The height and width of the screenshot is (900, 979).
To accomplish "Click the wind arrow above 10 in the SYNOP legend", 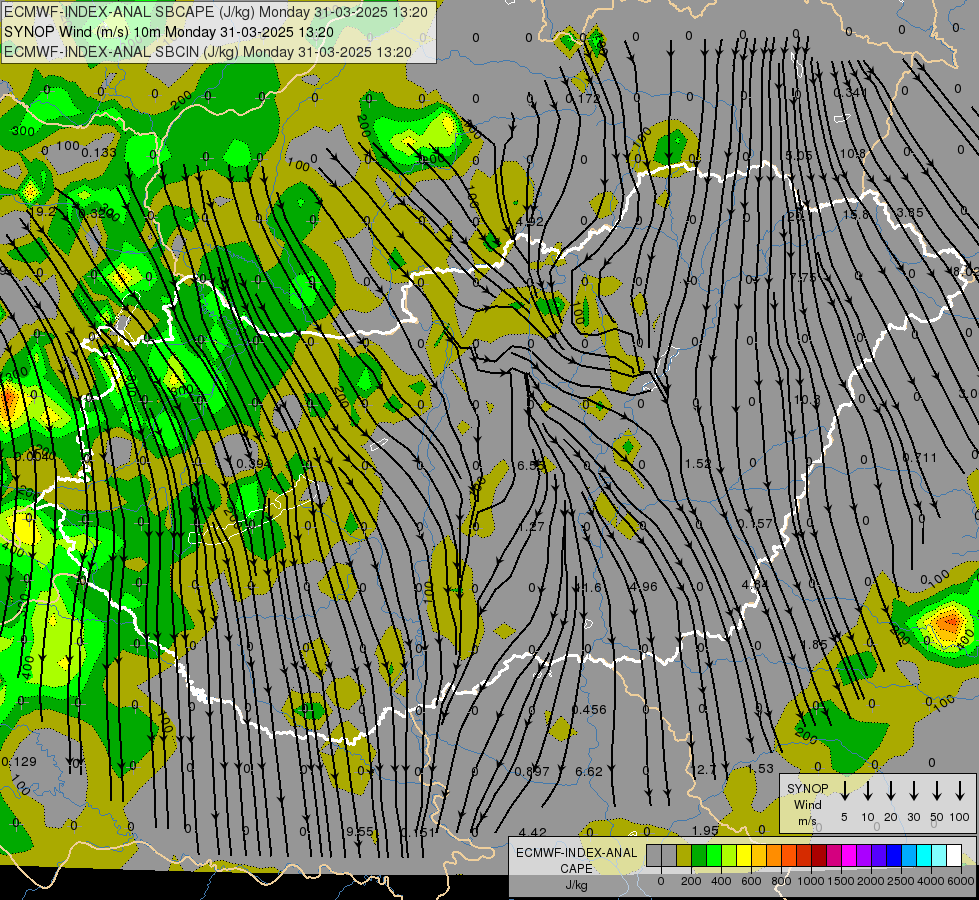I will click(868, 790).
